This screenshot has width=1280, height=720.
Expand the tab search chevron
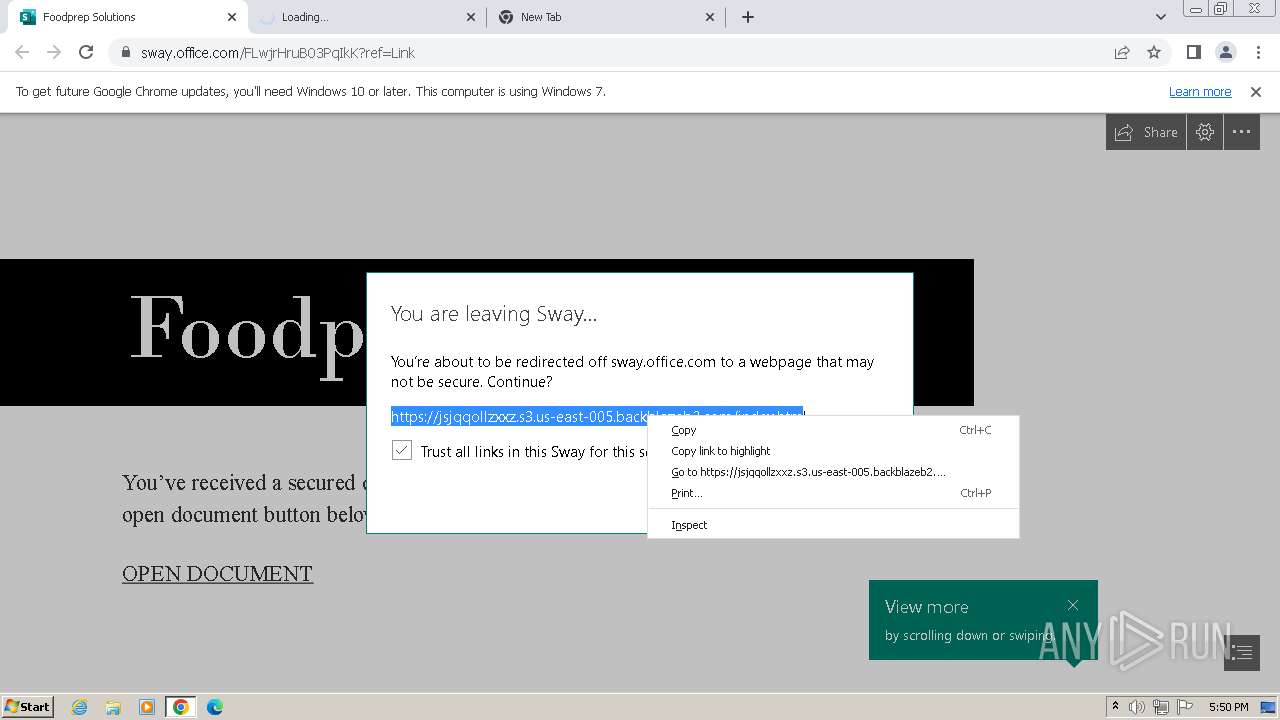click(x=1161, y=17)
